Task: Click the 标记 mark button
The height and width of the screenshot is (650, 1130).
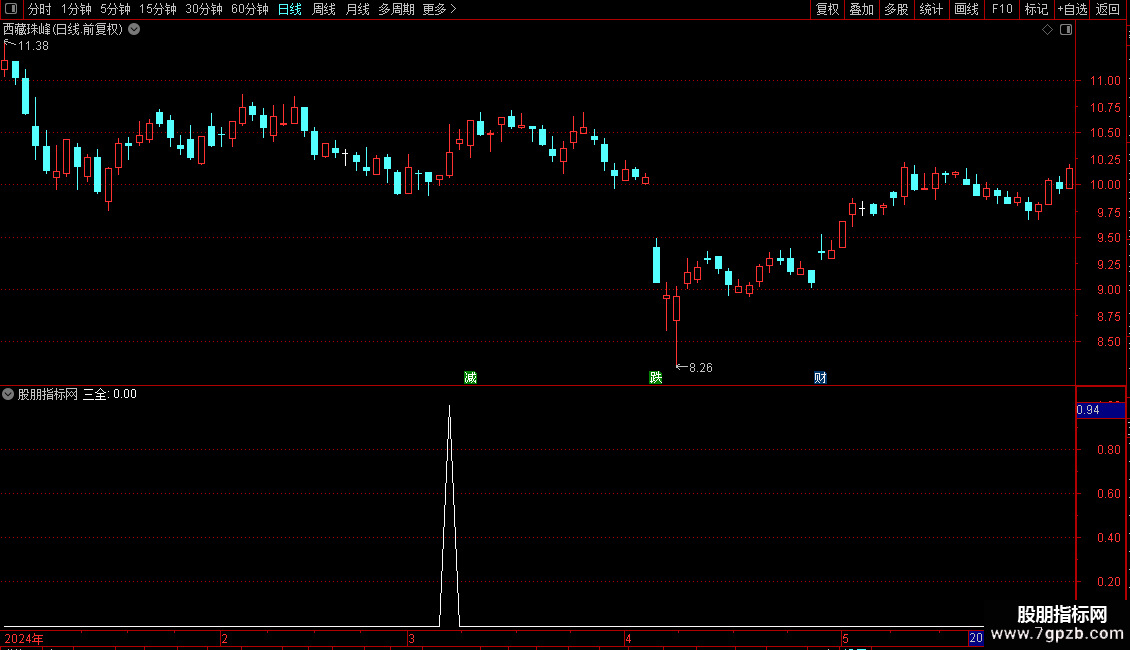Action: pyautogui.click(x=1036, y=9)
